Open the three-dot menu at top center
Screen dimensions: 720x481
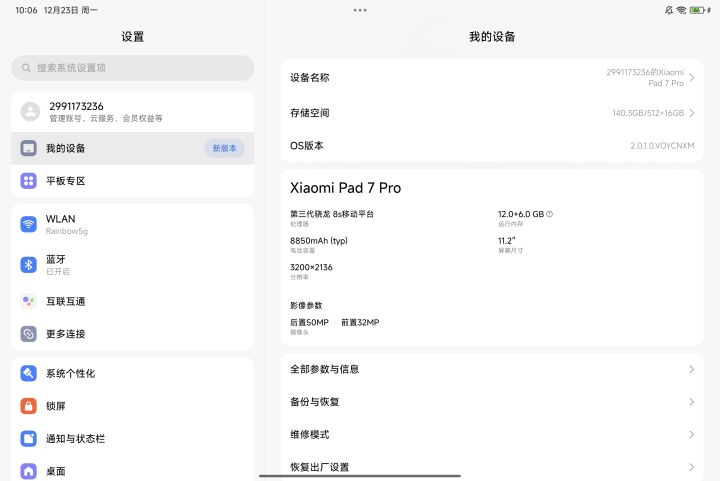pyautogui.click(x=360, y=10)
